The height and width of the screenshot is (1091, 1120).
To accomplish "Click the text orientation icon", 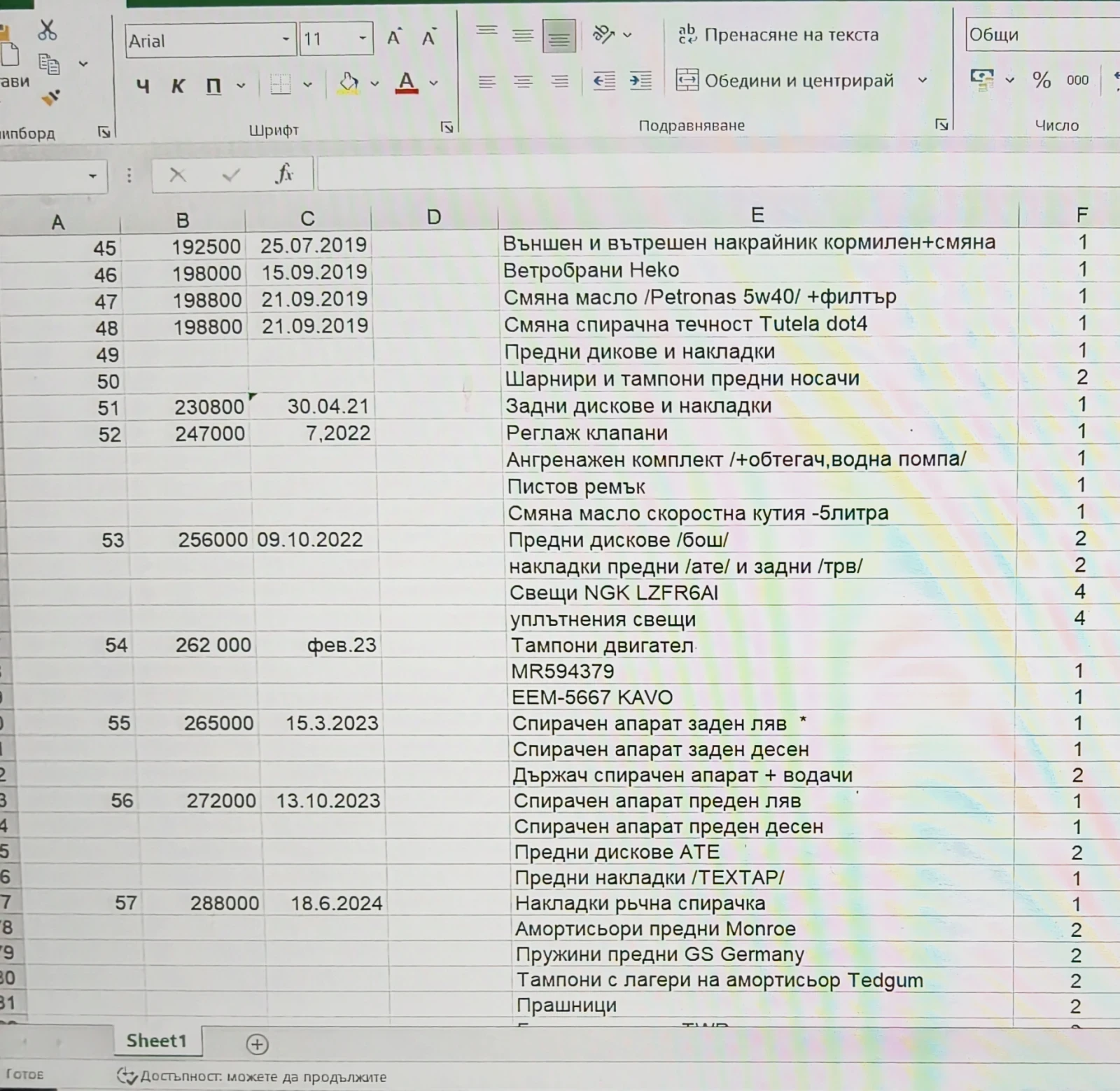I will click(603, 34).
